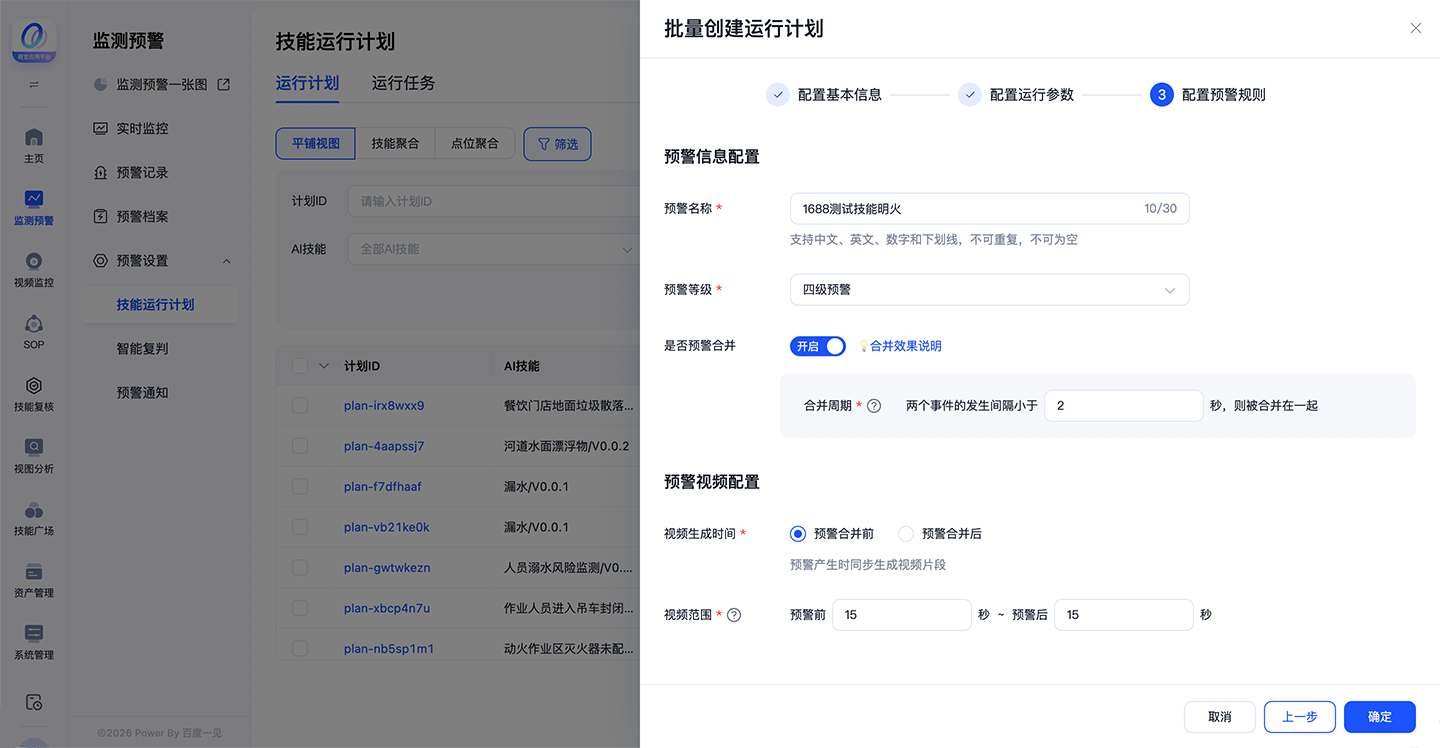Check the box for plan-4aapssj7

pyautogui.click(x=300, y=446)
